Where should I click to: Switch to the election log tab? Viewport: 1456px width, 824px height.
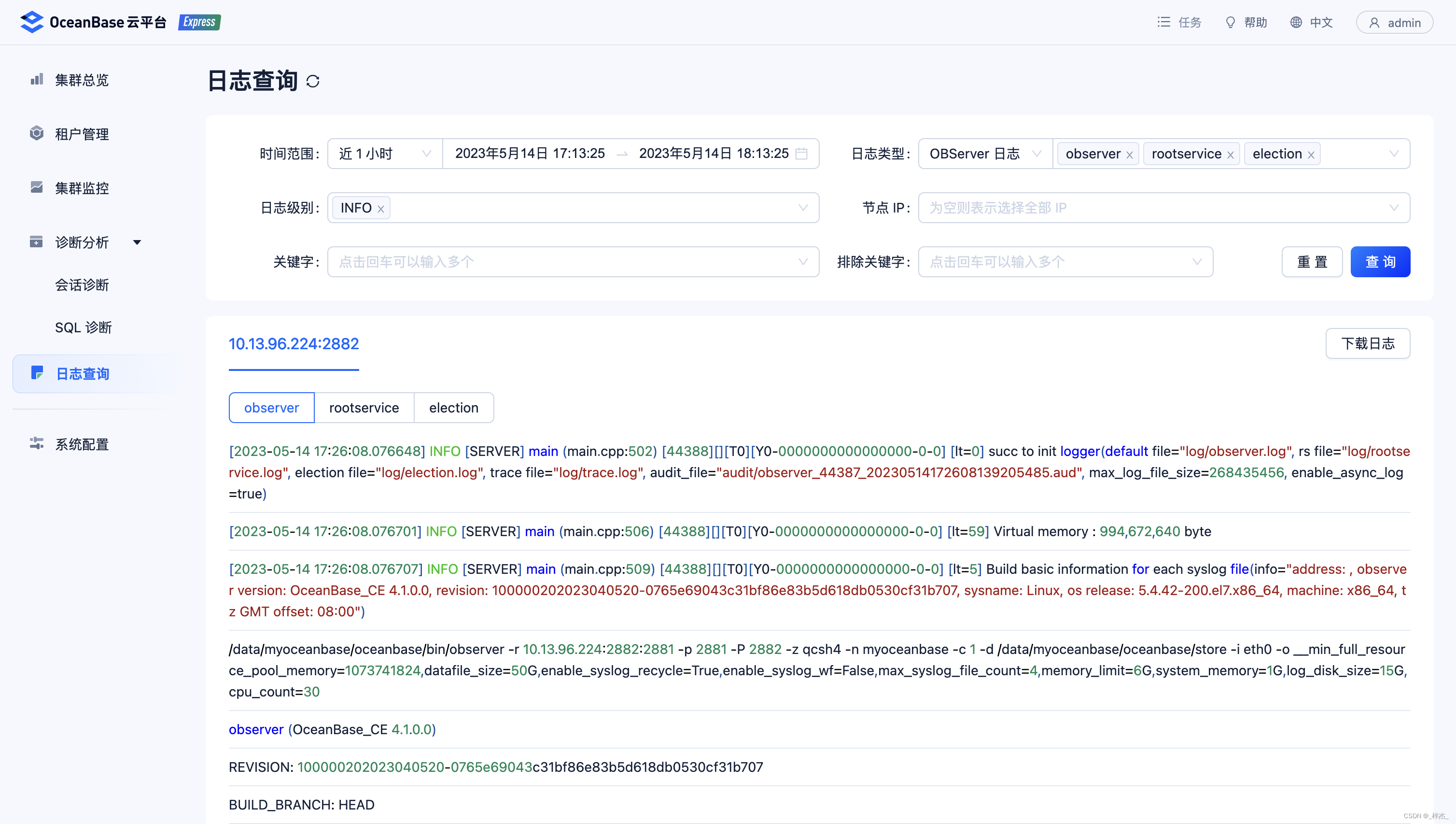point(454,408)
